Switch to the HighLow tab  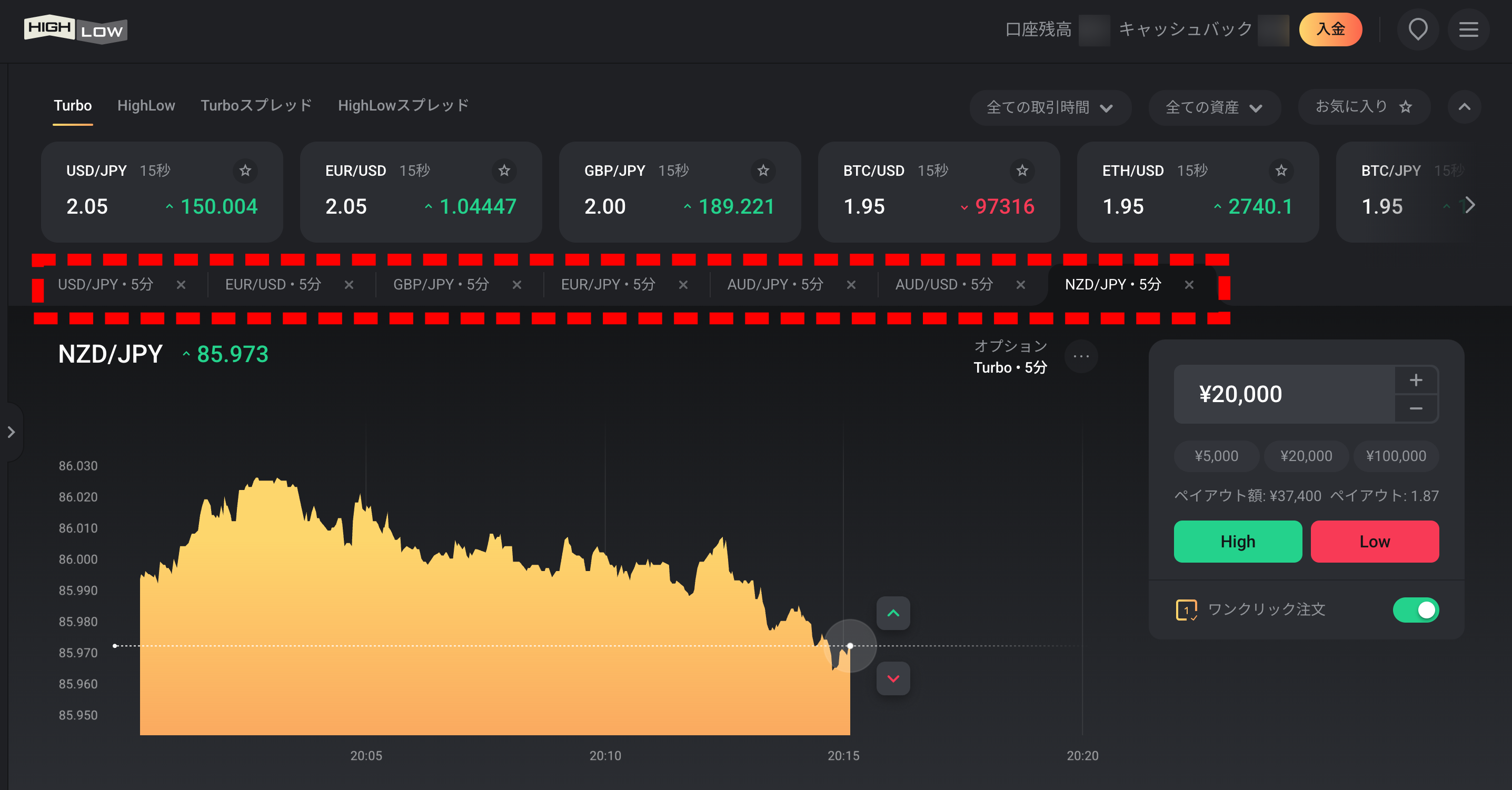tap(146, 106)
